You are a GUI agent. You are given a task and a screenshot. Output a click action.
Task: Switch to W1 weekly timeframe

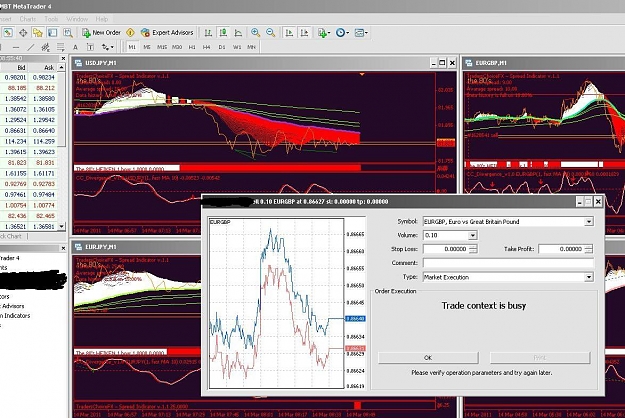pyautogui.click(x=237, y=47)
